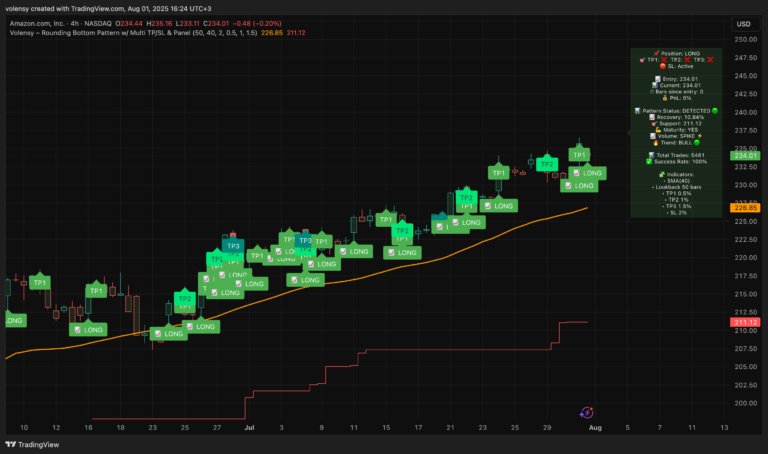Click the 'Bars since entry: 0' row
This screenshot has height=454, width=768.
[676, 92]
